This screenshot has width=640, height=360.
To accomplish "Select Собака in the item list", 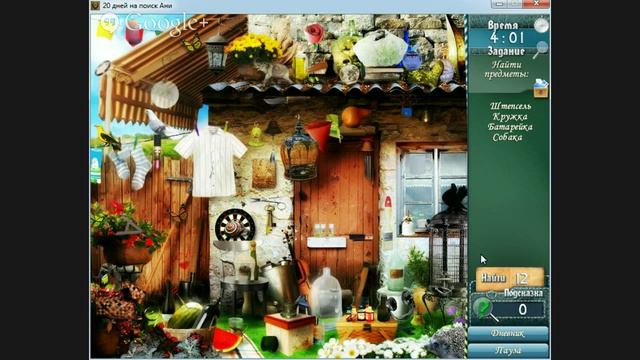I will coord(507,138).
